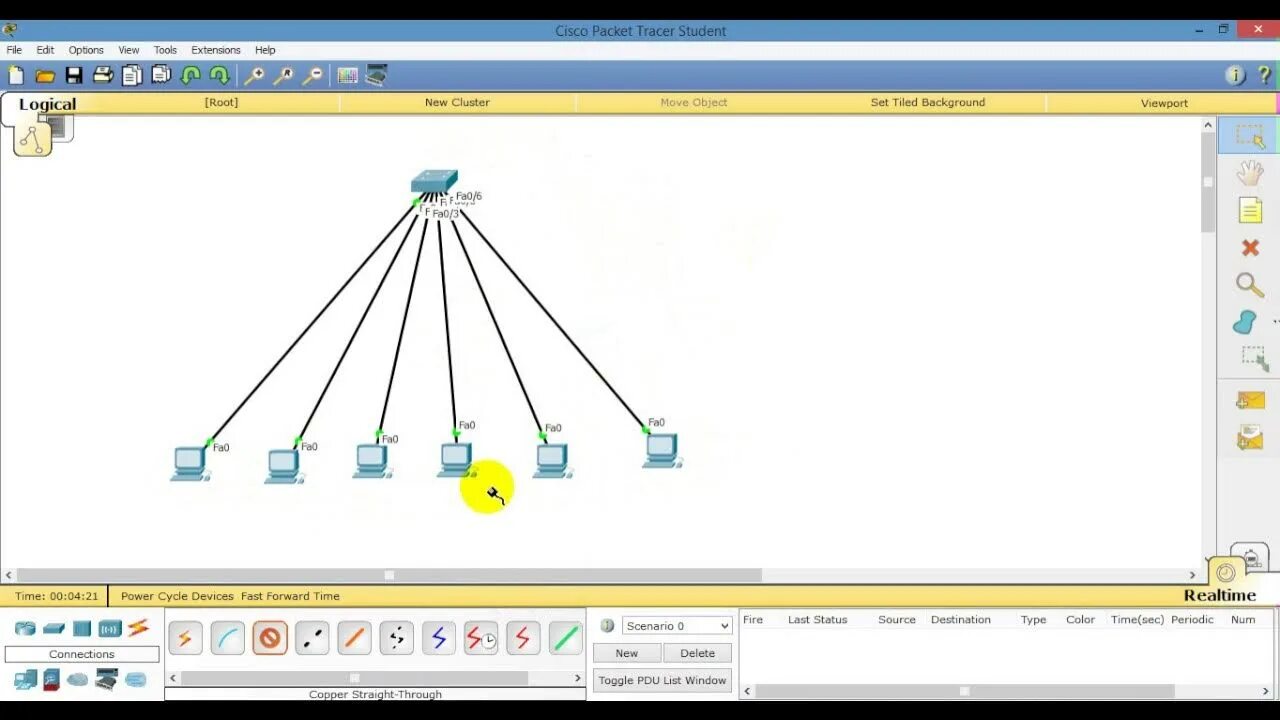Open the Extensions menu

[x=216, y=50]
